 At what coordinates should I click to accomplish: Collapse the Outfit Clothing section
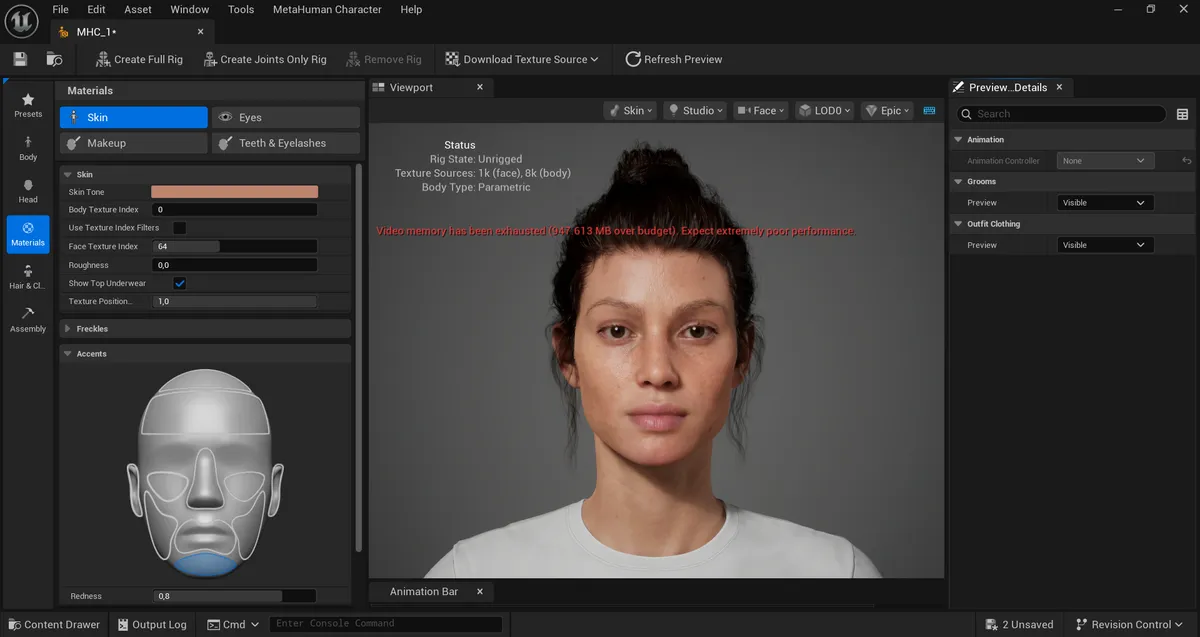pyautogui.click(x=958, y=224)
